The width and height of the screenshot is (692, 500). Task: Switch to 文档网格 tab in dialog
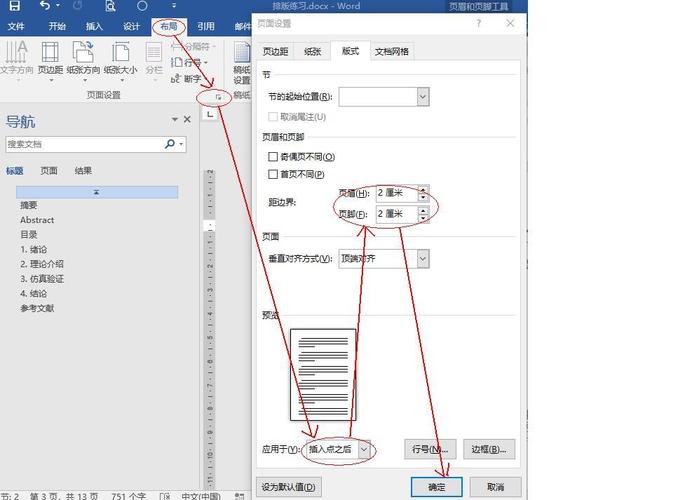392,52
